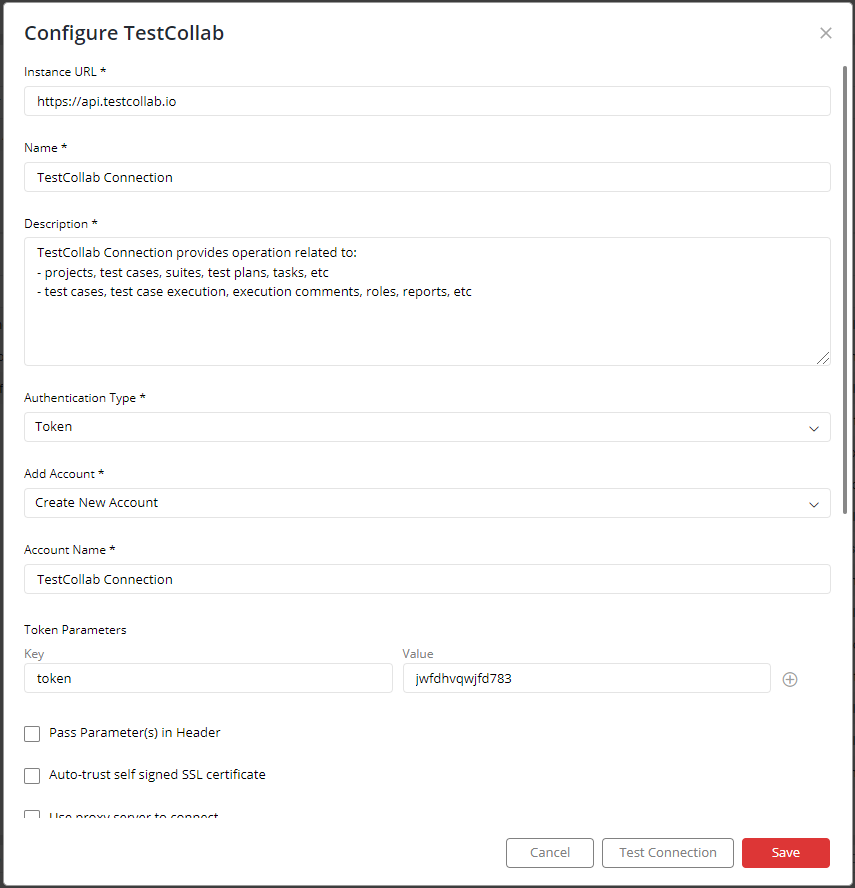Focus the Account Name field
This screenshot has width=855, height=888.
click(x=427, y=579)
